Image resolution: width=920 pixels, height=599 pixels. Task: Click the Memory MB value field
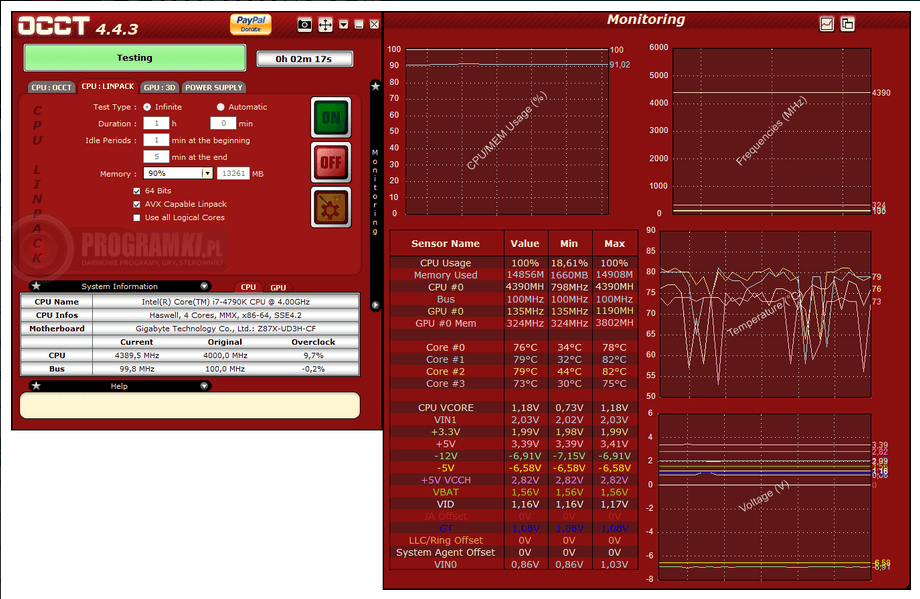tap(234, 173)
